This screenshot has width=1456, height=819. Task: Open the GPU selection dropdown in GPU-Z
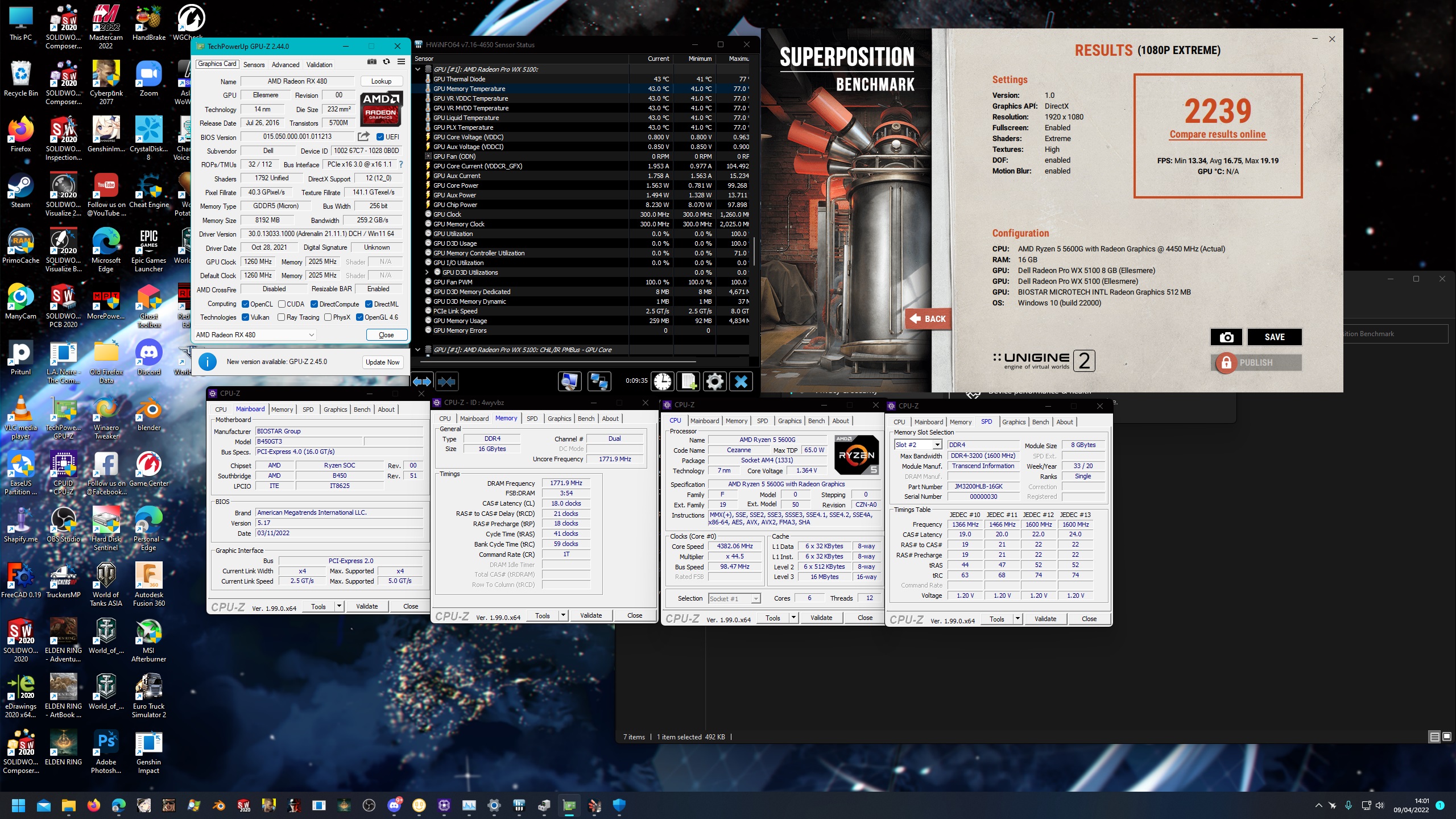pos(255,335)
